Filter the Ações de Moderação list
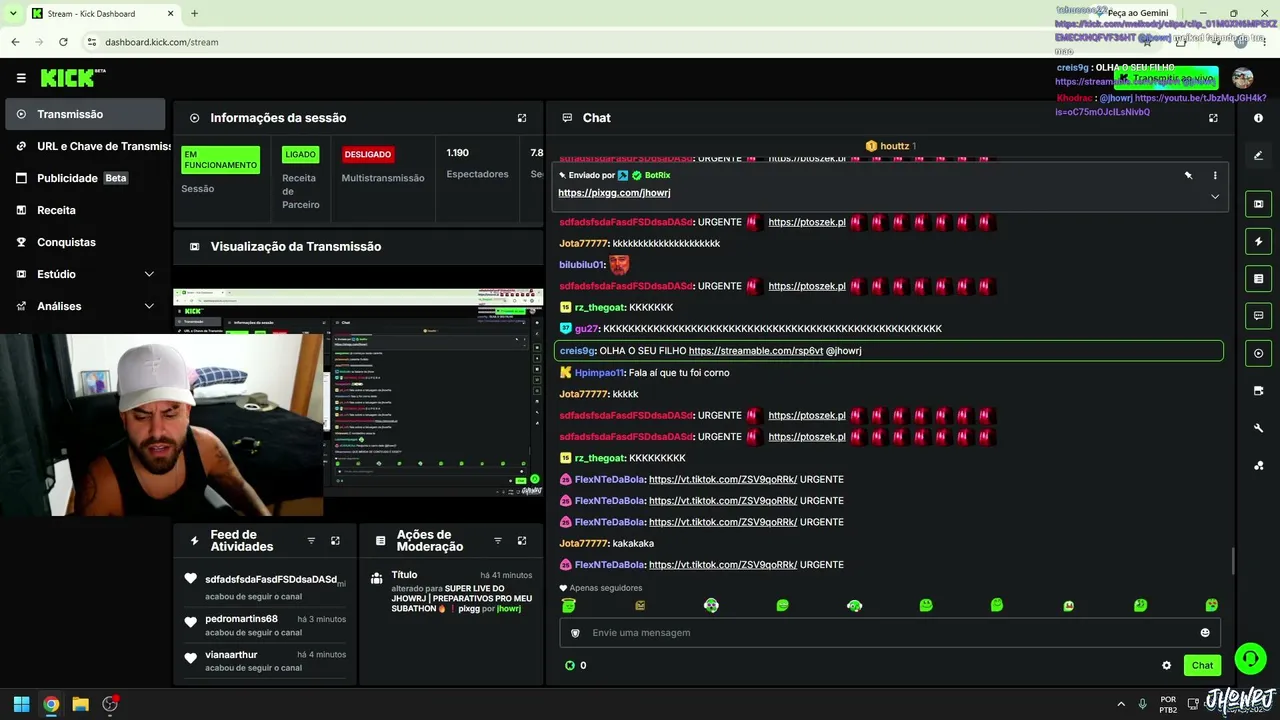1280x720 pixels. click(498, 541)
